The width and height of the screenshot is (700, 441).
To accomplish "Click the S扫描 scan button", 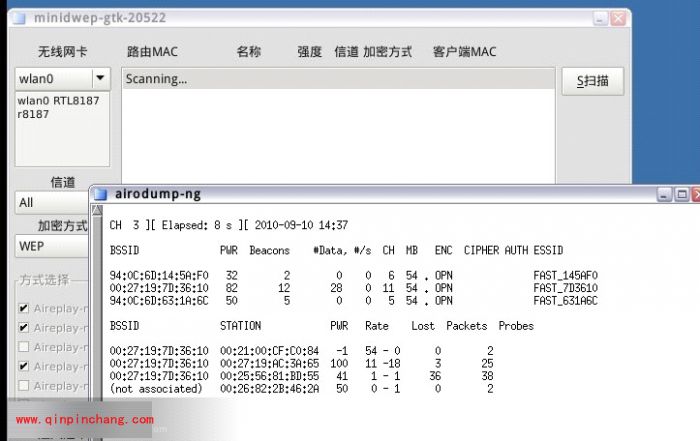I will pyautogui.click(x=592, y=81).
